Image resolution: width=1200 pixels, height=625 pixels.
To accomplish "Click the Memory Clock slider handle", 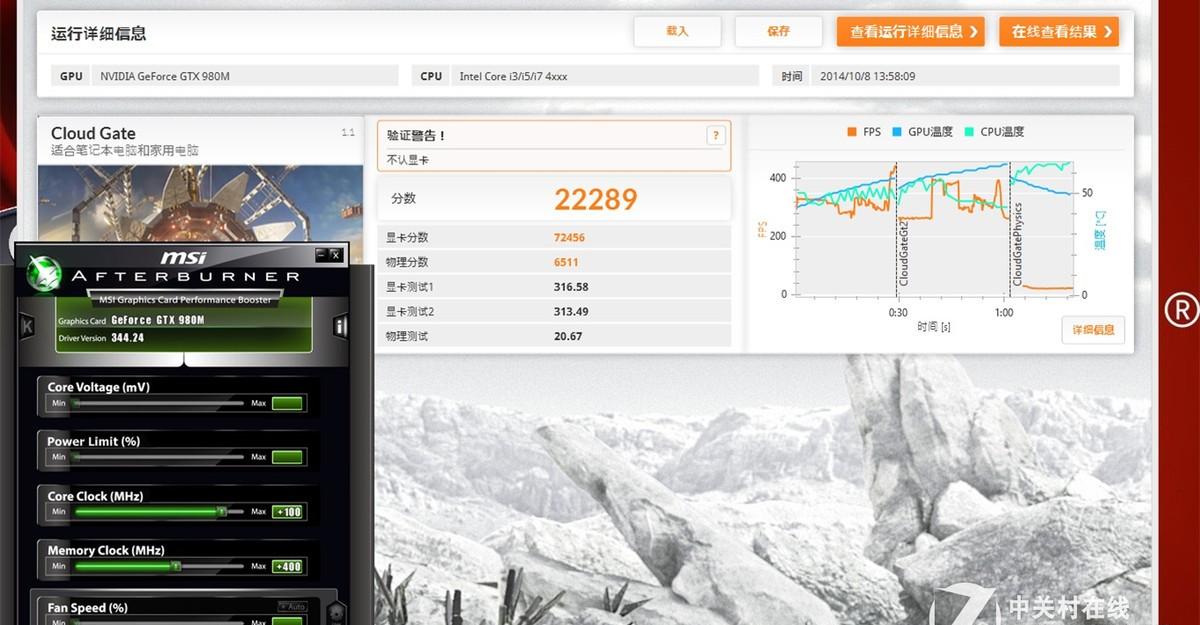I will tap(175, 566).
